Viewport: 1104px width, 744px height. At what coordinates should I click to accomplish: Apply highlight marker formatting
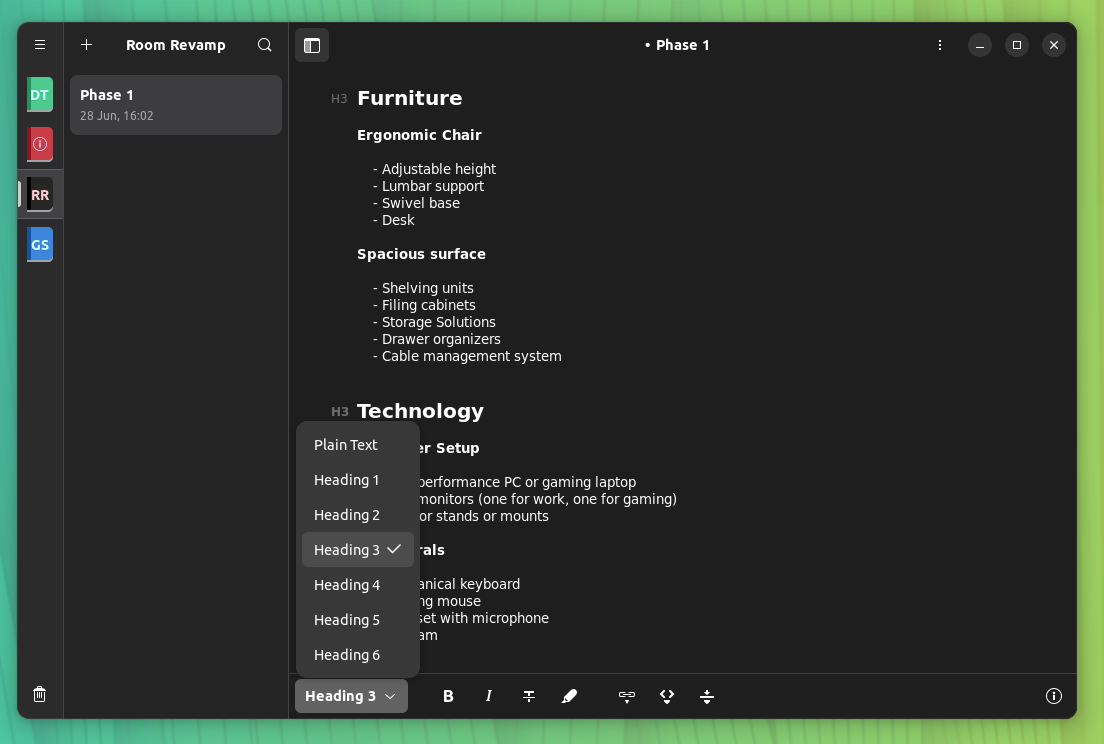[570, 696]
